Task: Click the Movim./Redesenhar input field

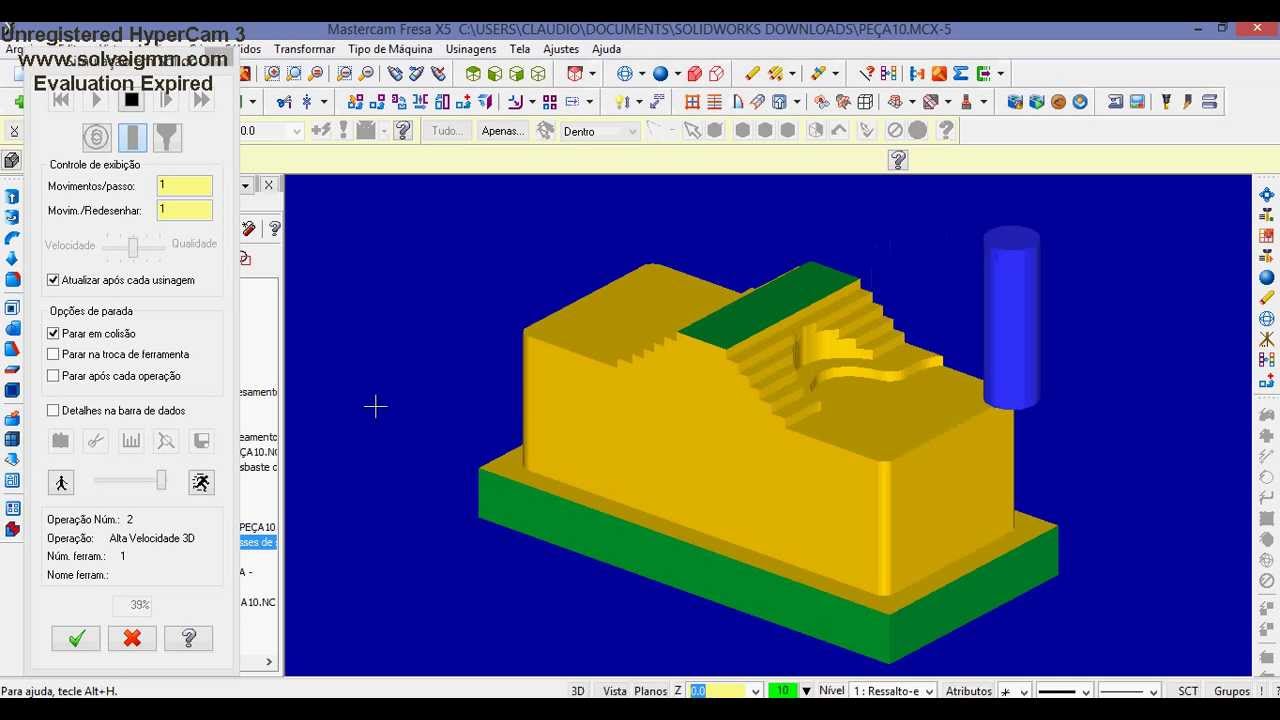Action: point(185,210)
